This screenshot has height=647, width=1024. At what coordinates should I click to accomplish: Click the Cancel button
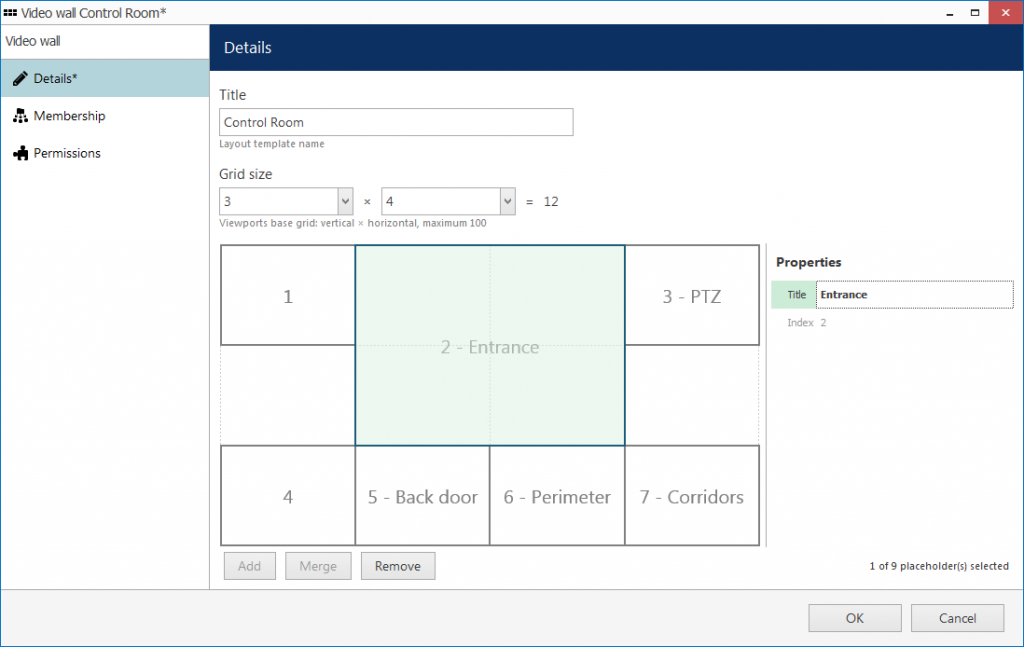pos(957,618)
